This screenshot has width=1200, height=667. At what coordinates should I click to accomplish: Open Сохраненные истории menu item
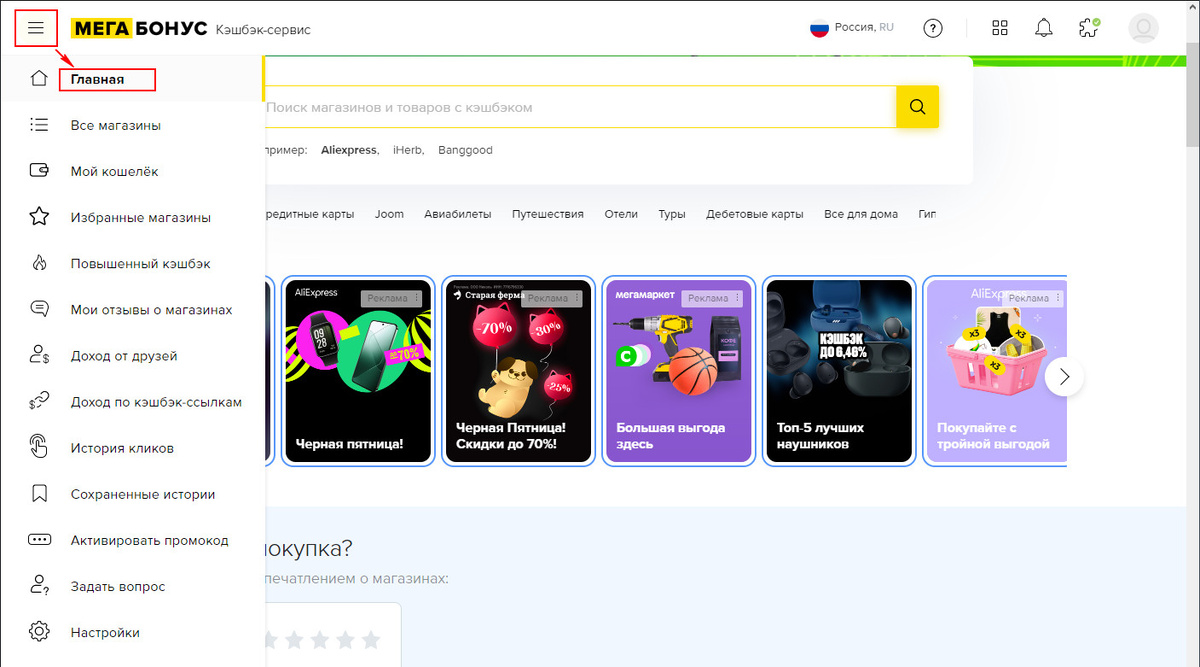pyautogui.click(x=143, y=494)
